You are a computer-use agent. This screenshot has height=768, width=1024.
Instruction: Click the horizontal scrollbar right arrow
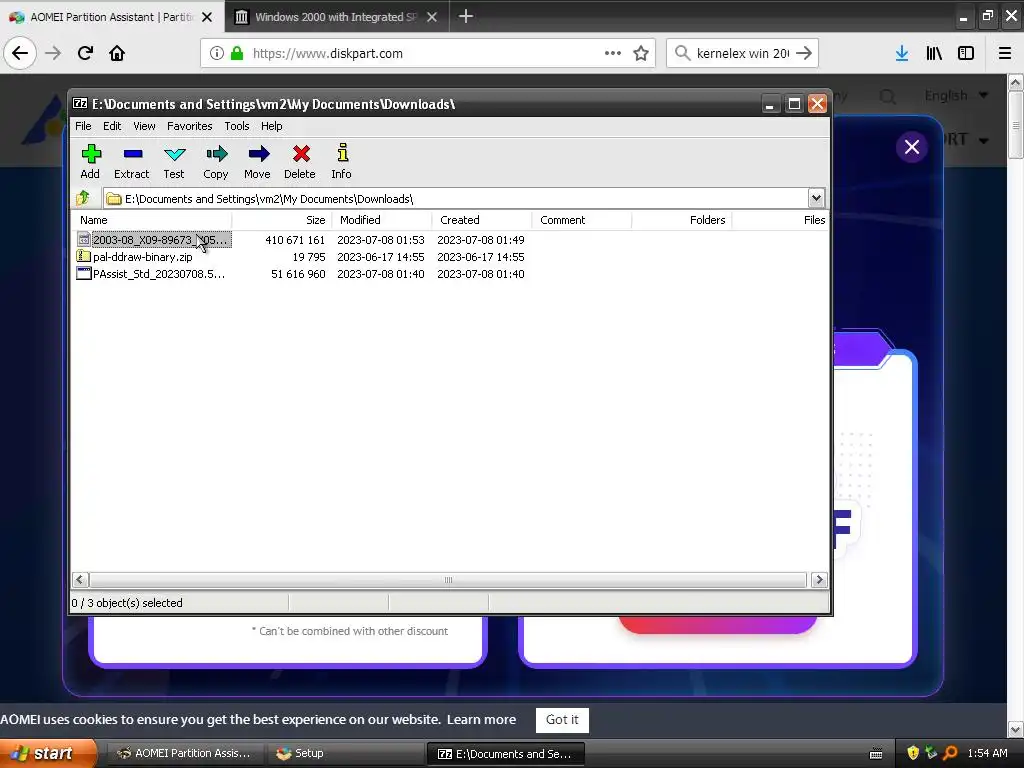point(818,579)
